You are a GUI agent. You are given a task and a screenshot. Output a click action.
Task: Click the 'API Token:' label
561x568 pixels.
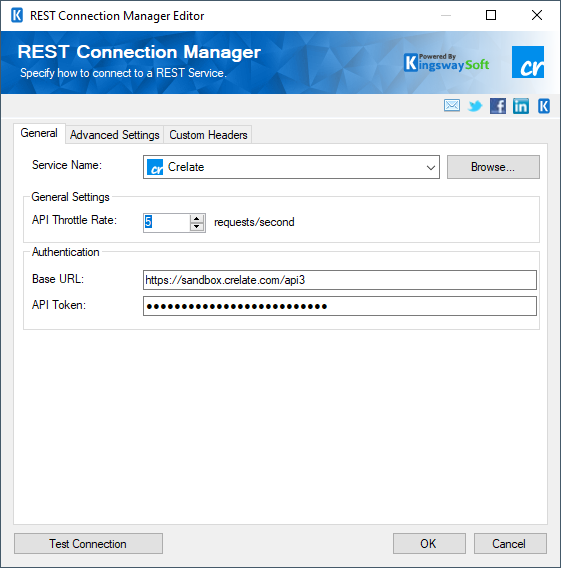pos(59,305)
